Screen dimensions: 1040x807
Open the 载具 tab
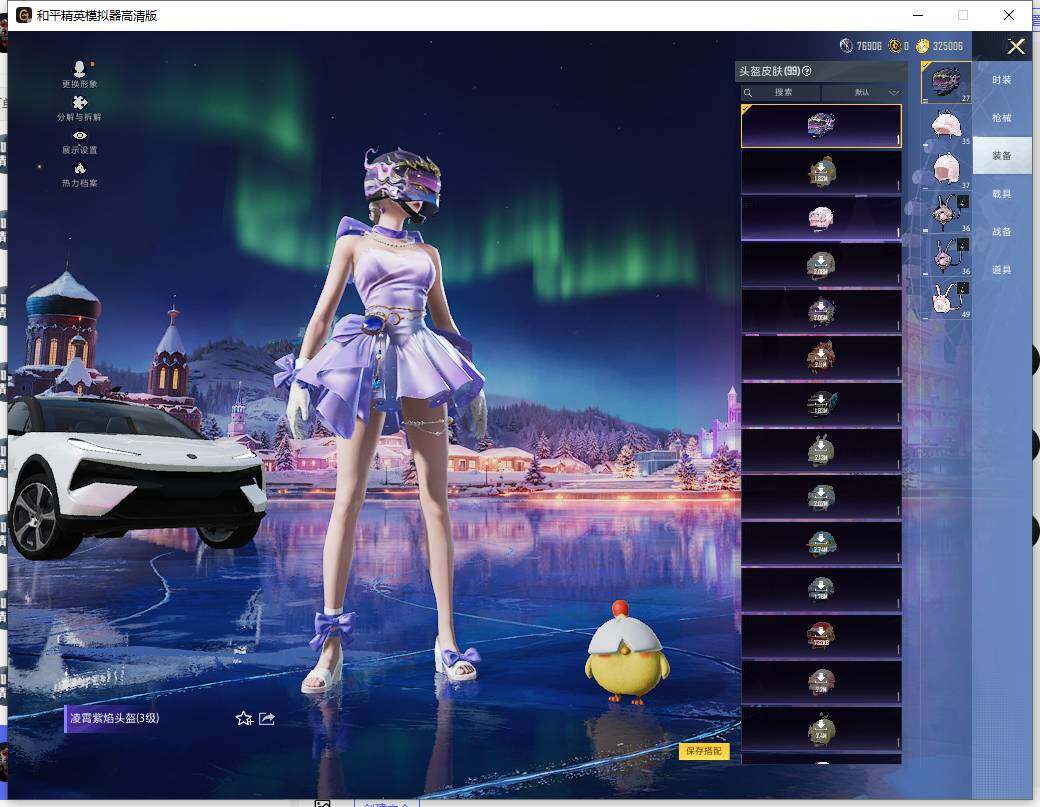click(x=1001, y=194)
